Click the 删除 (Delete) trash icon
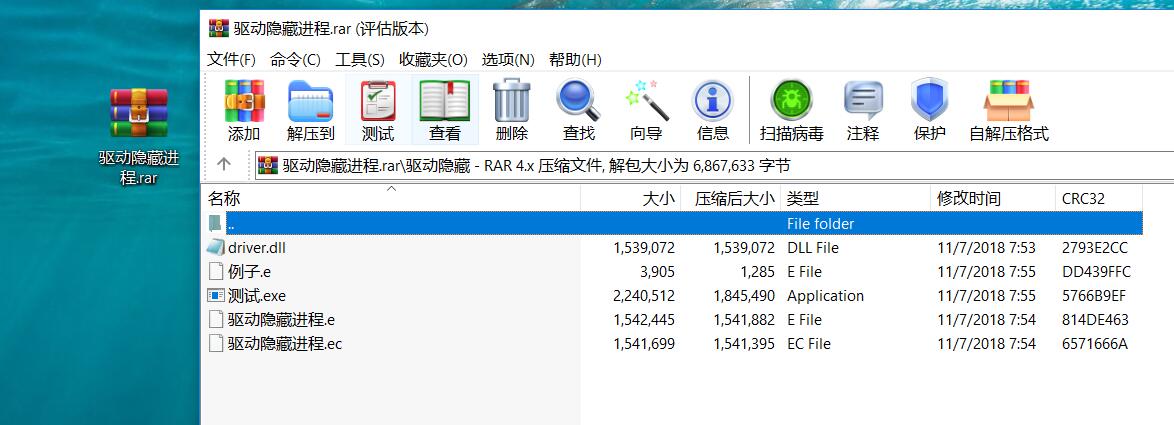The height and width of the screenshot is (425, 1174). pyautogui.click(x=511, y=101)
